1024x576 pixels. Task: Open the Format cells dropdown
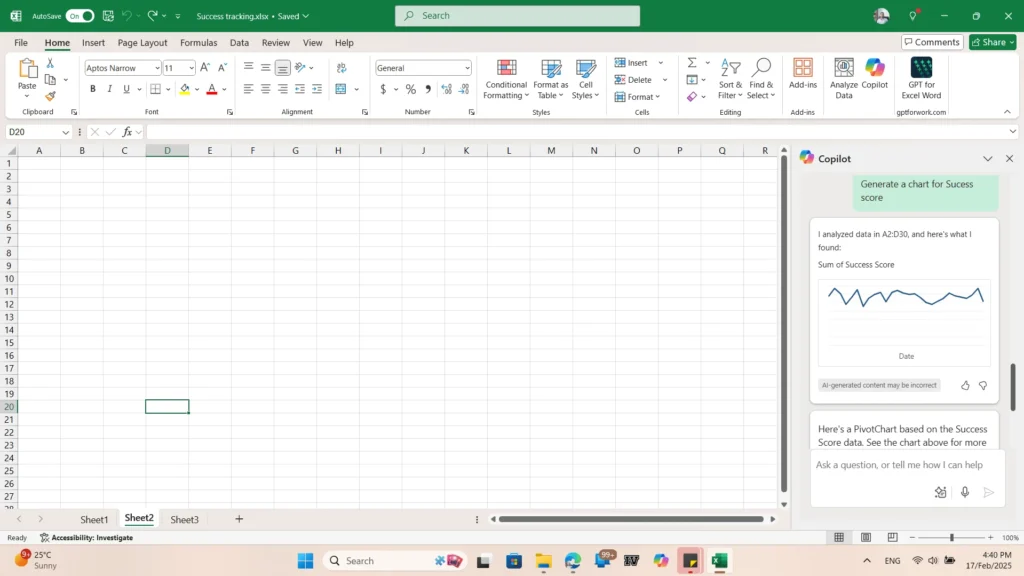pos(638,97)
